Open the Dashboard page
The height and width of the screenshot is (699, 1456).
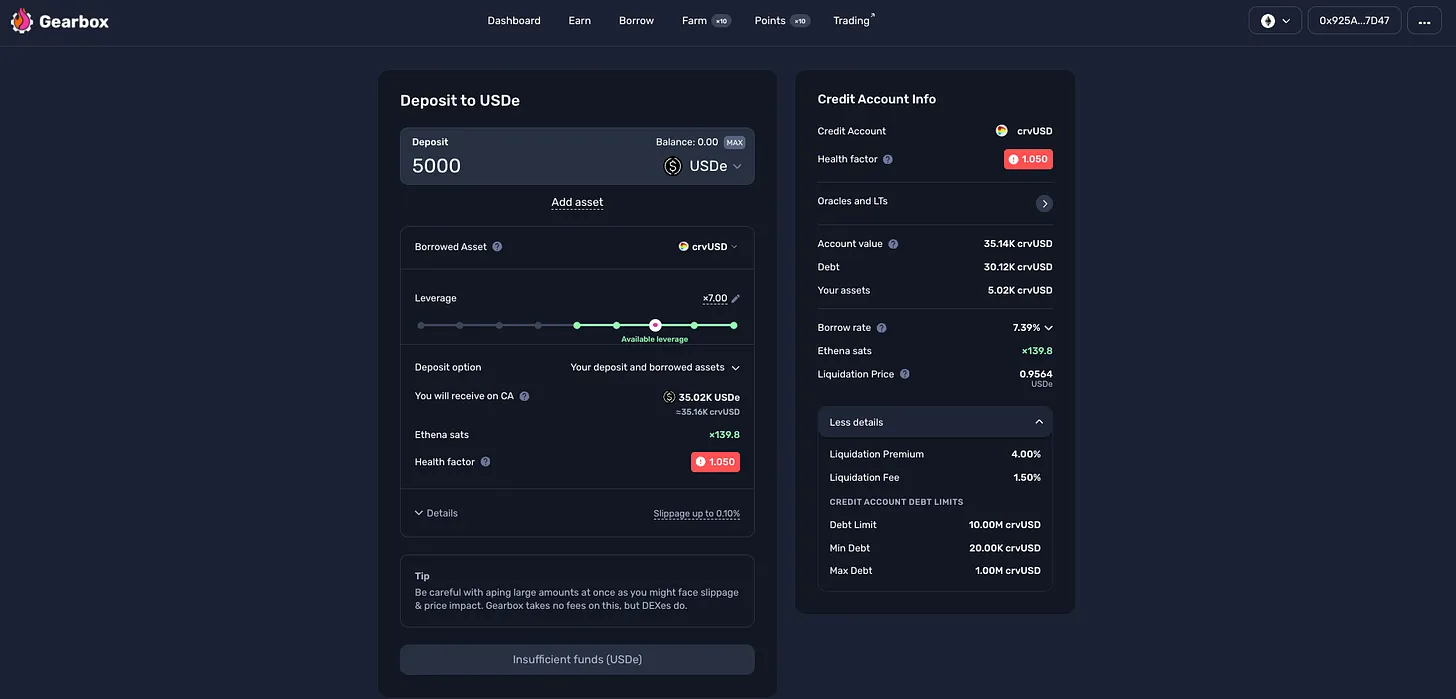pos(514,21)
